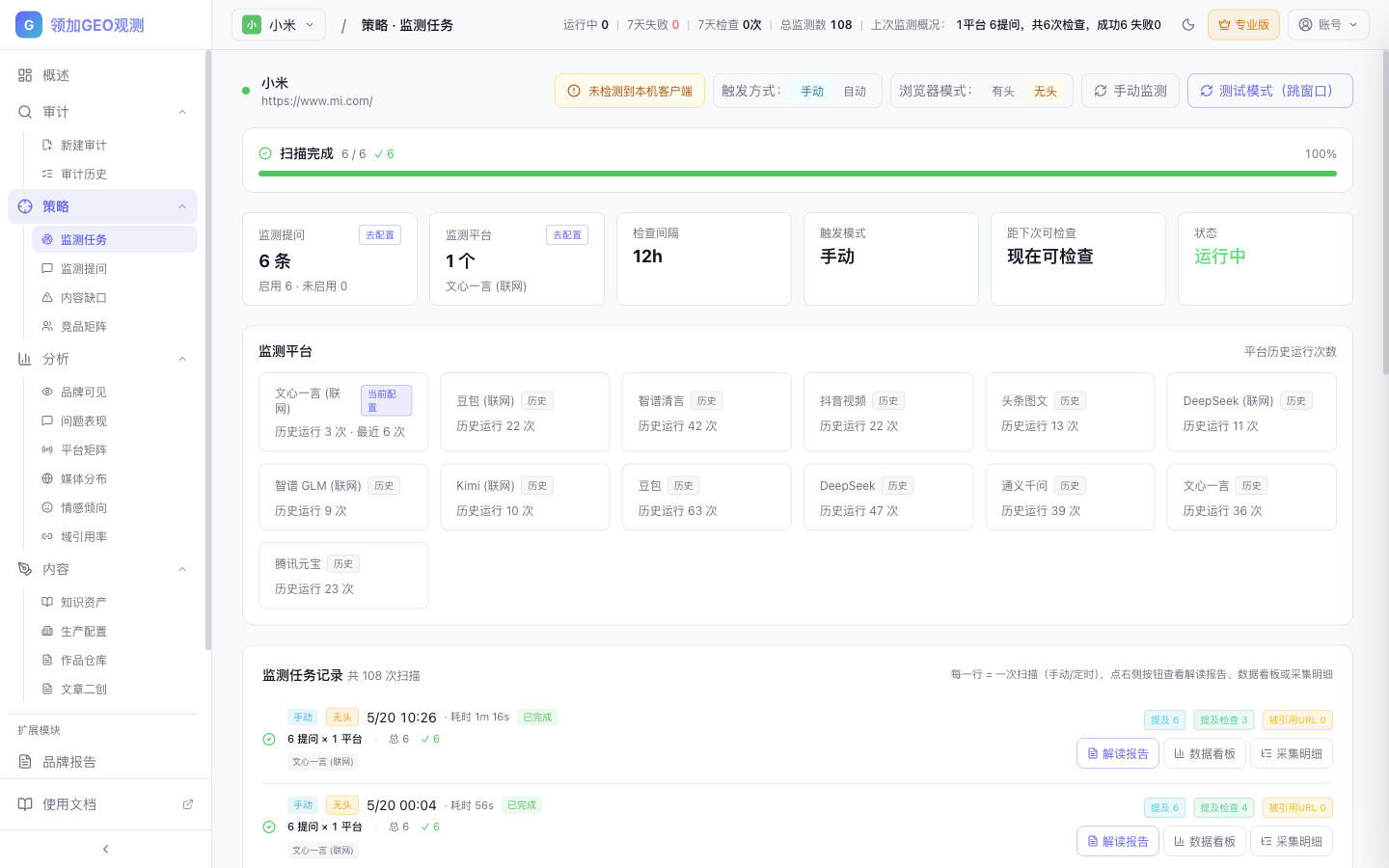Click the 审计历史 list icon
1389x868 pixels.
click(x=47, y=174)
